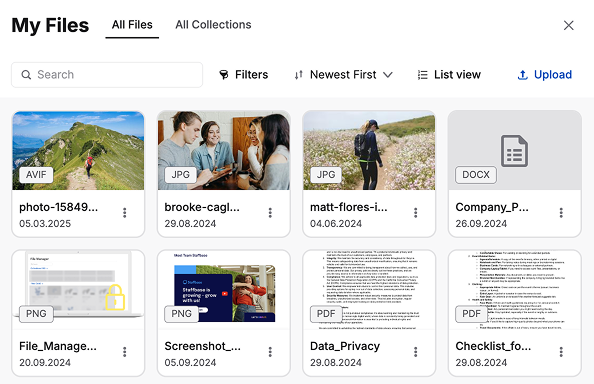This screenshot has height=384, width=594.
Task: Open the Filters panel
Action: coord(244,75)
